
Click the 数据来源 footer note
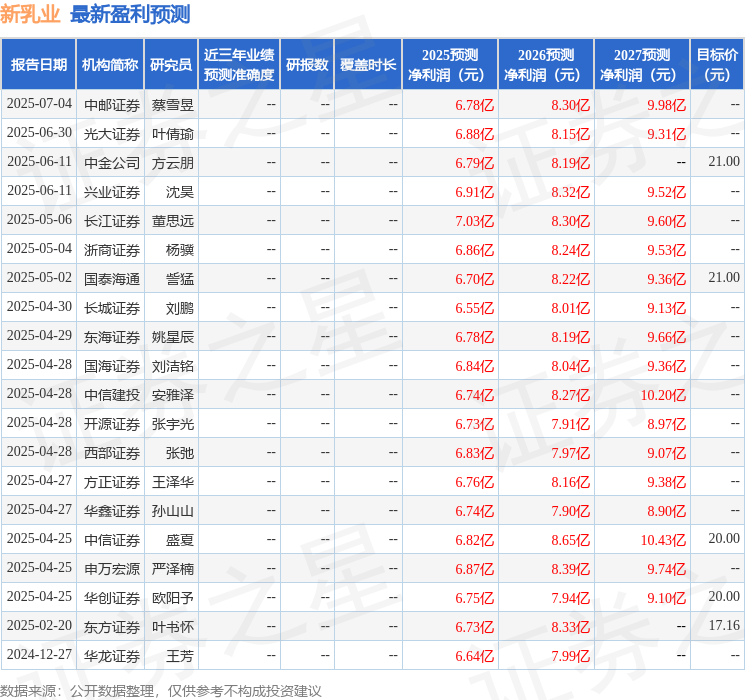pyautogui.click(x=161, y=690)
